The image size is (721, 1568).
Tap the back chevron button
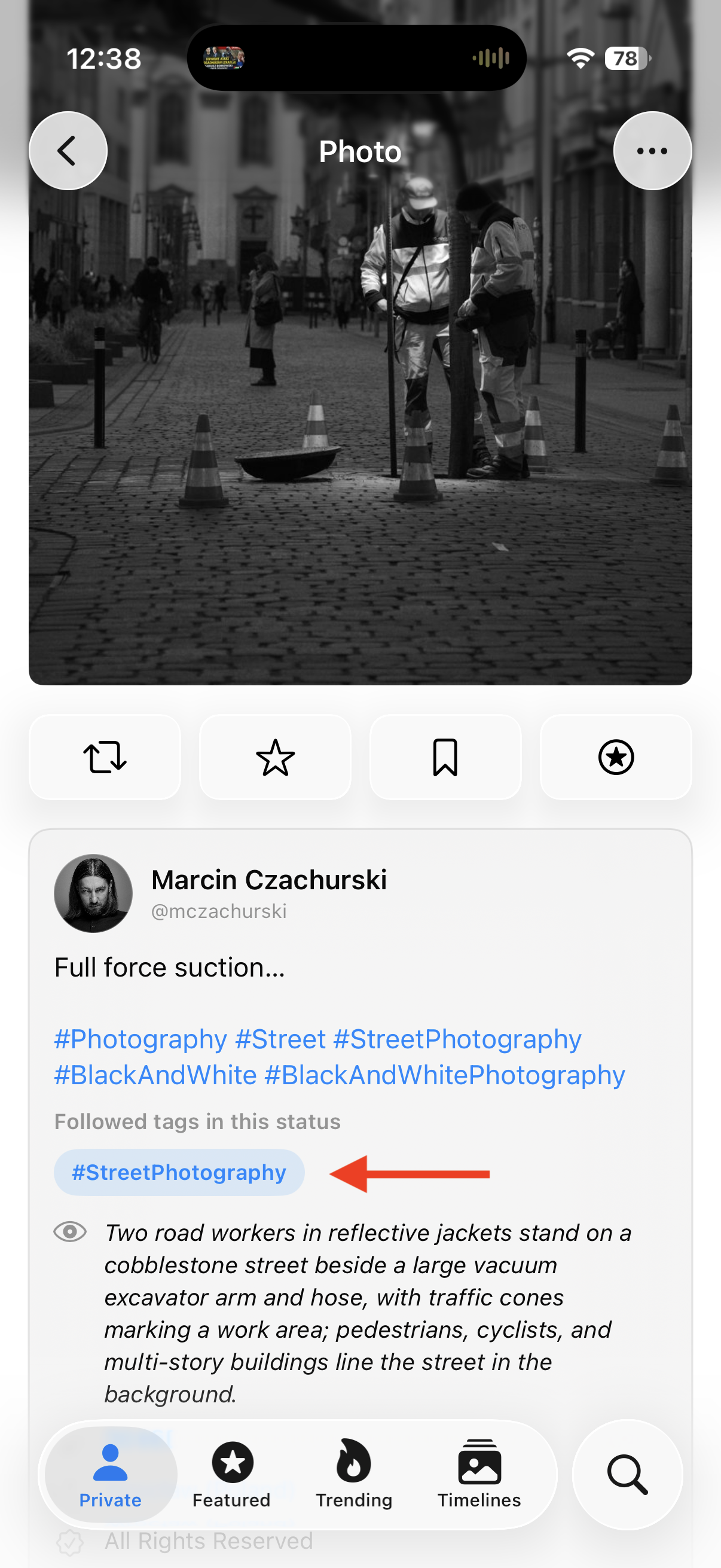[68, 151]
